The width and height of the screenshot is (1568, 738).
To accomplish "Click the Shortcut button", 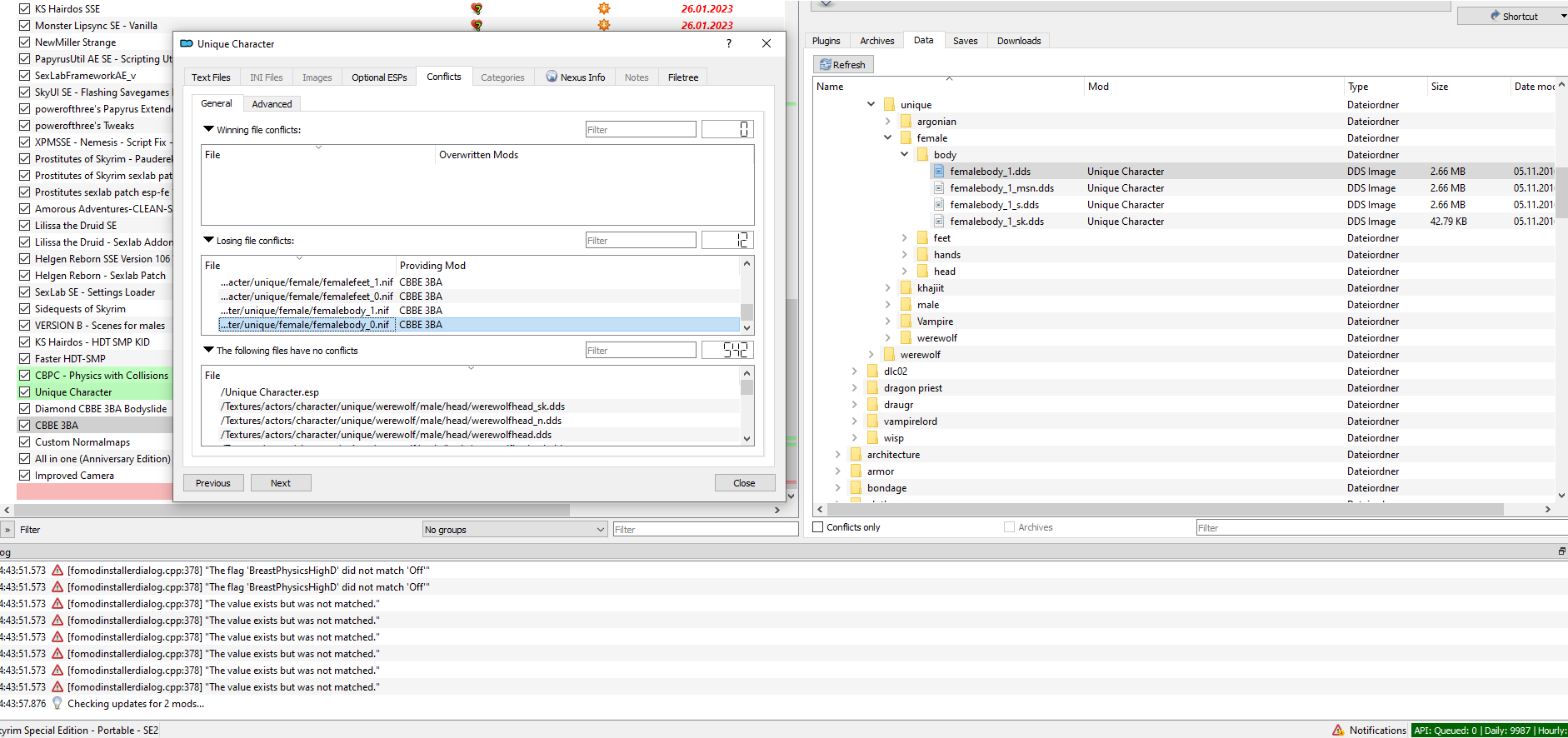I will point(1512,16).
